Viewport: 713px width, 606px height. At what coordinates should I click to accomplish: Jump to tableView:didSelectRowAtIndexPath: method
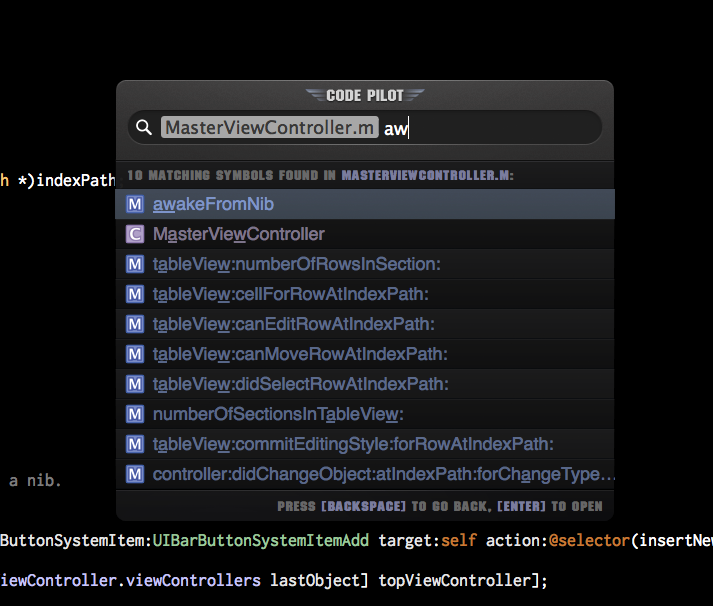(365, 384)
